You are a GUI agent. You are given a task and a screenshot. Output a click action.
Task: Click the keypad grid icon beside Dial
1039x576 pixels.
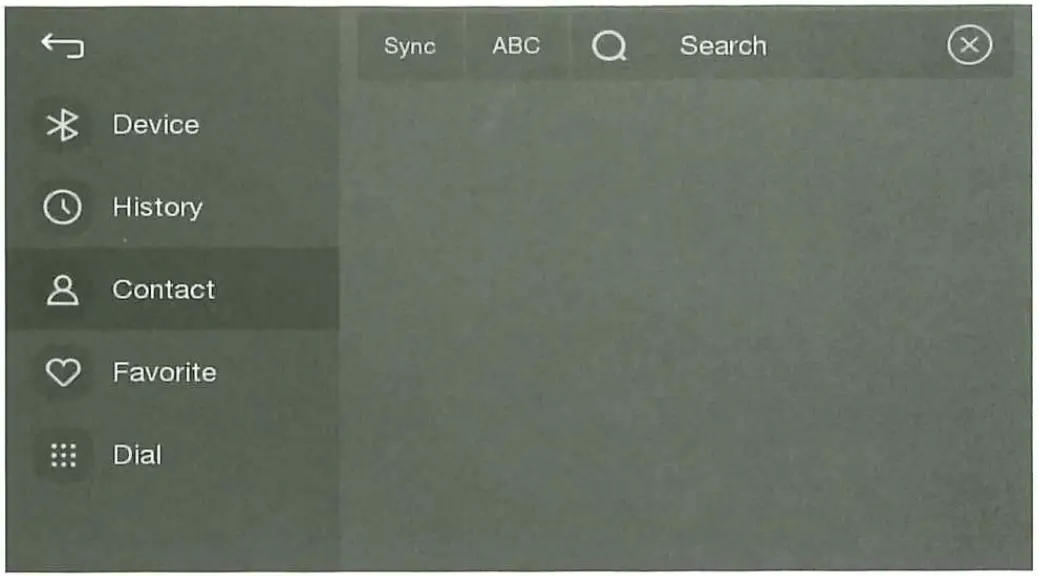point(64,455)
